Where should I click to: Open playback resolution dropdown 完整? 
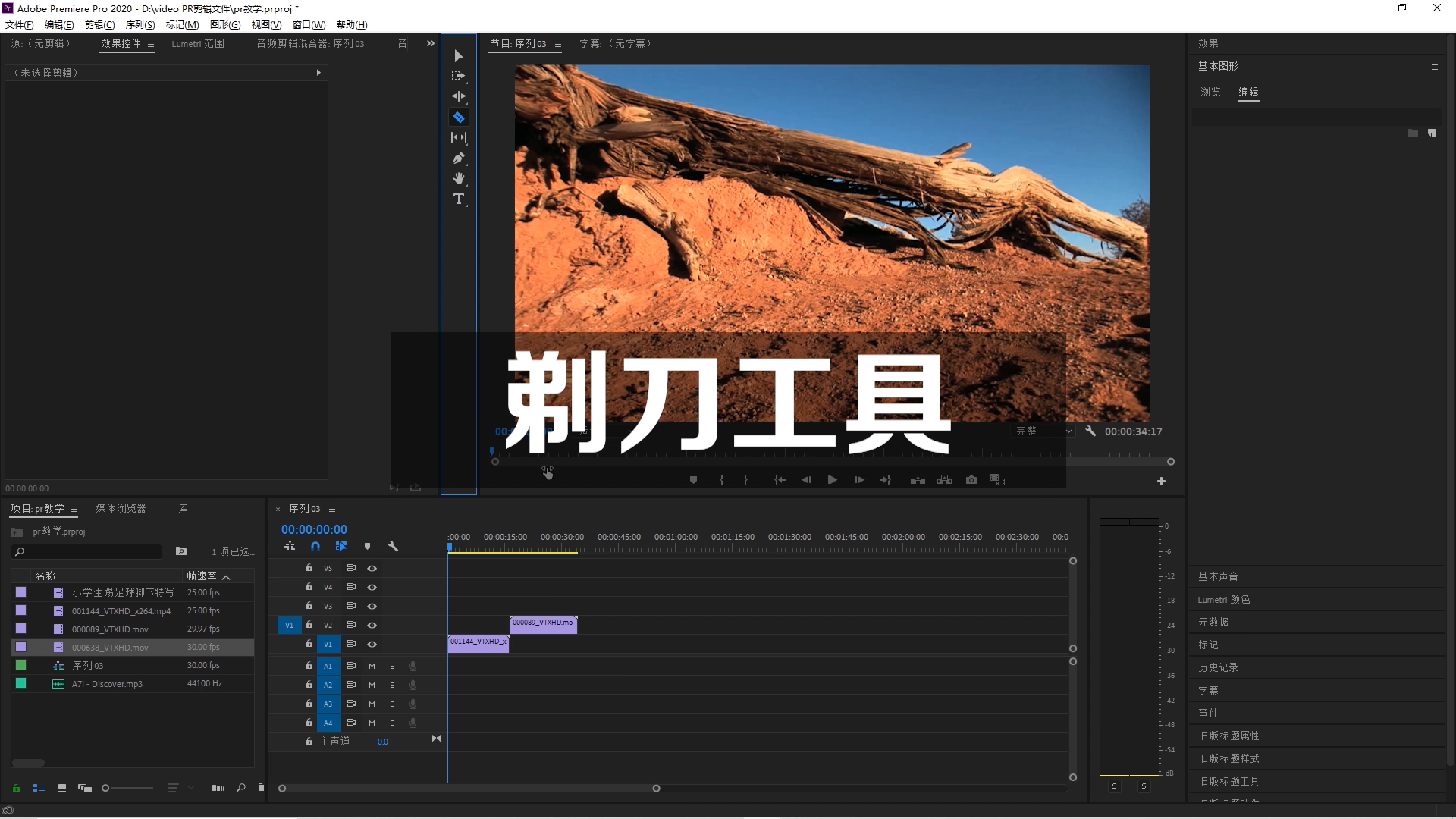point(1043,431)
